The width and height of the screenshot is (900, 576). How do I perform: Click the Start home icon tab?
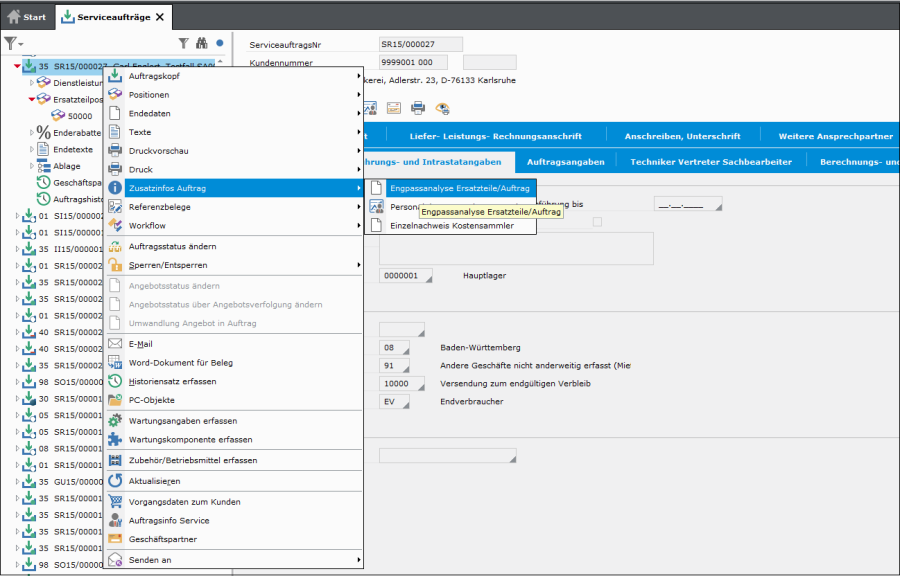[27, 16]
